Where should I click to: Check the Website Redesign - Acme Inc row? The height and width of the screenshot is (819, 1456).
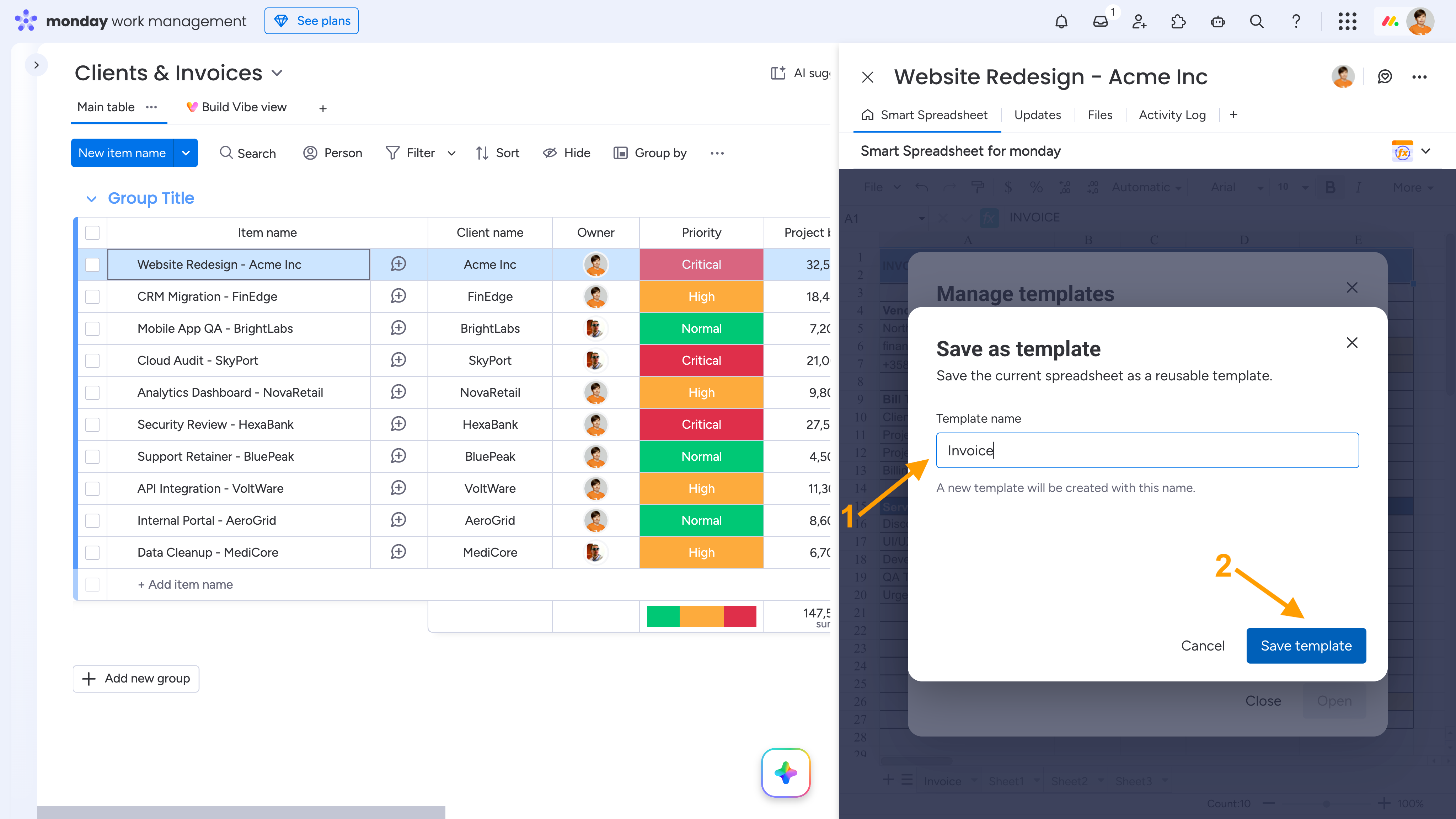pos(92,264)
